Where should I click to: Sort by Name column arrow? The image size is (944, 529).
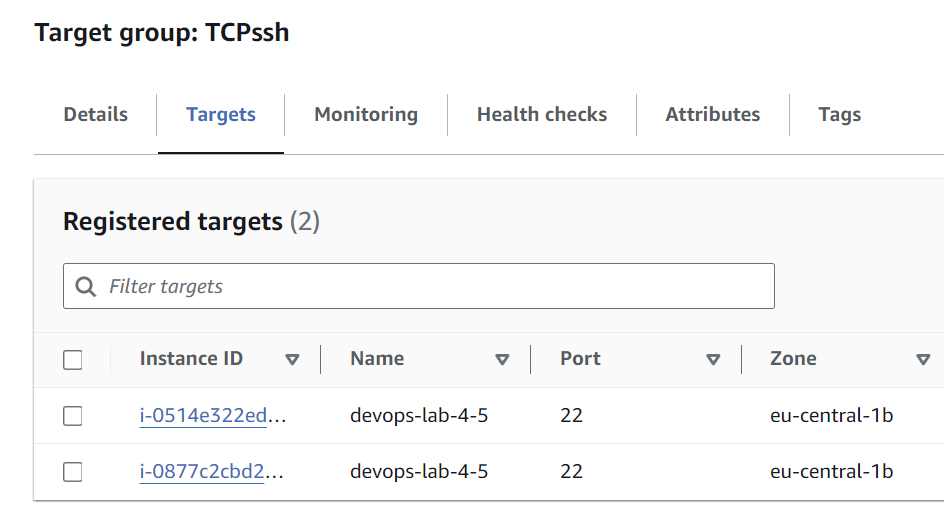pyautogui.click(x=502, y=360)
